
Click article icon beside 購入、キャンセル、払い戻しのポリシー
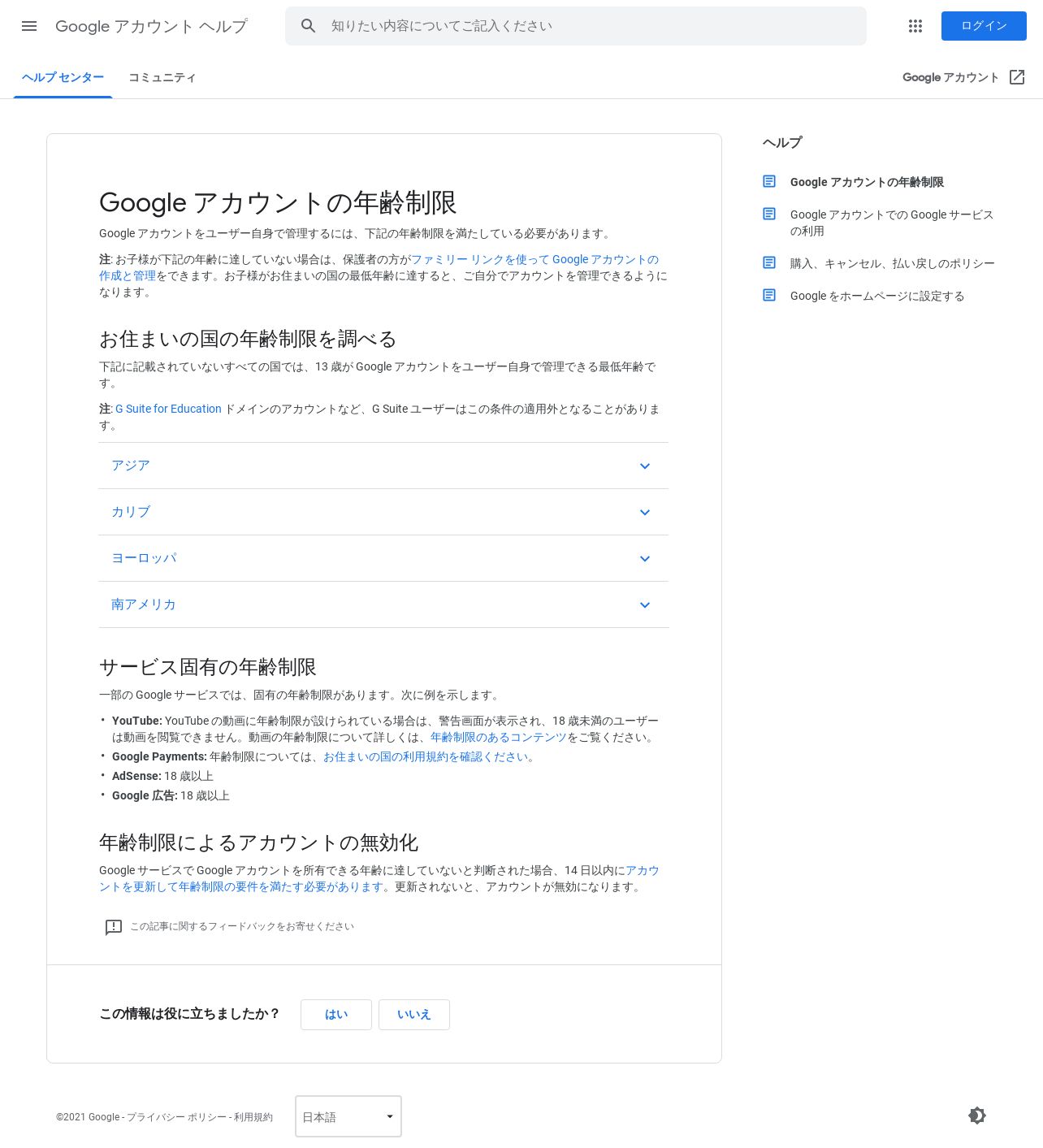(x=769, y=262)
